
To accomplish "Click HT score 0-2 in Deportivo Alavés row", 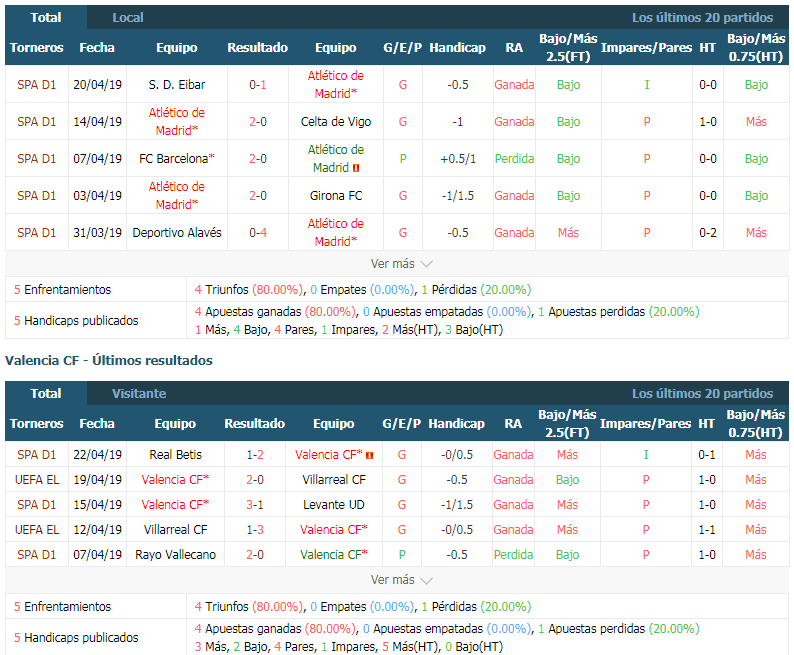I will tap(708, 232).
